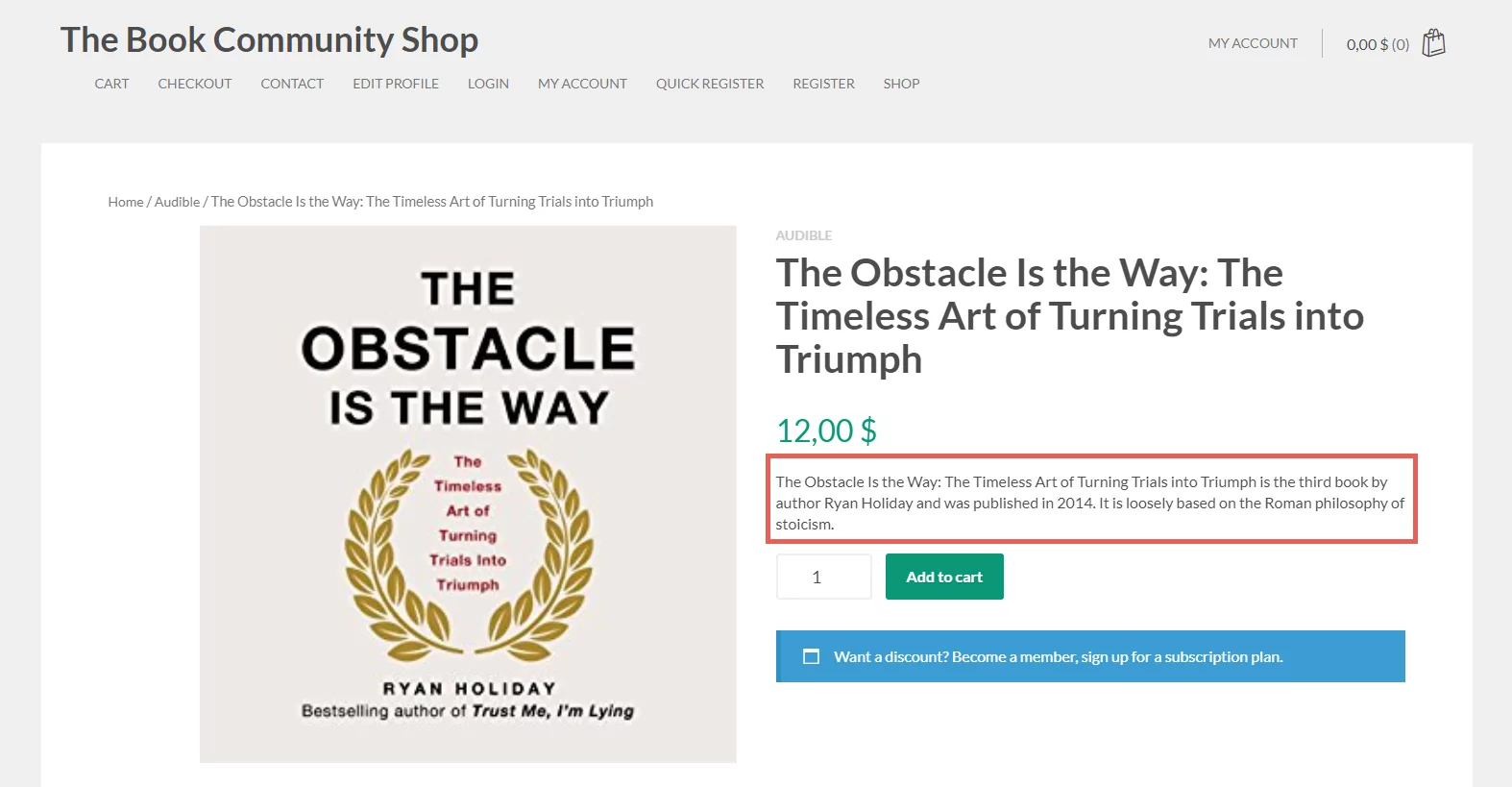The image size is (1512, 787).
Task: Open the Obstacle Is the Way cover image
Action: click(x=468, y=494)
